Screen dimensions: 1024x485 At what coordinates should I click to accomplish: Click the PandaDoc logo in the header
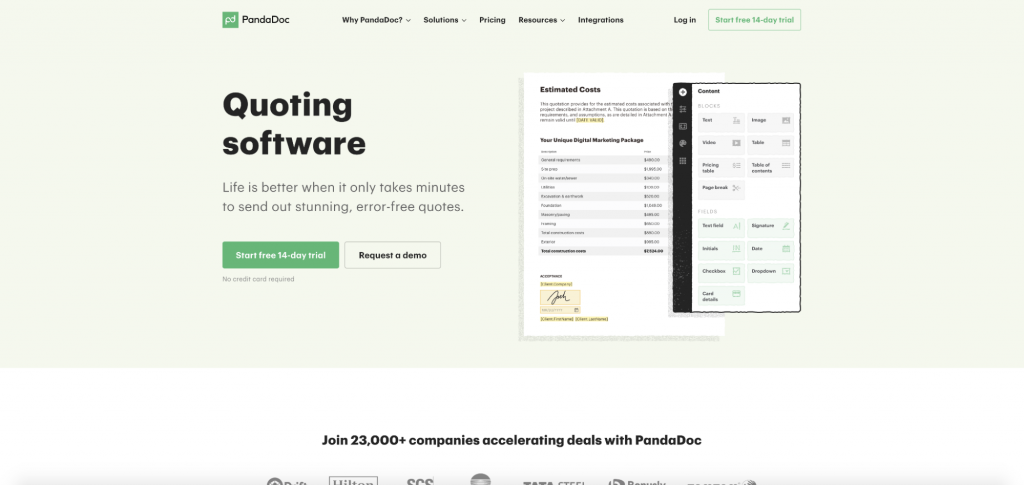[255, 20]
